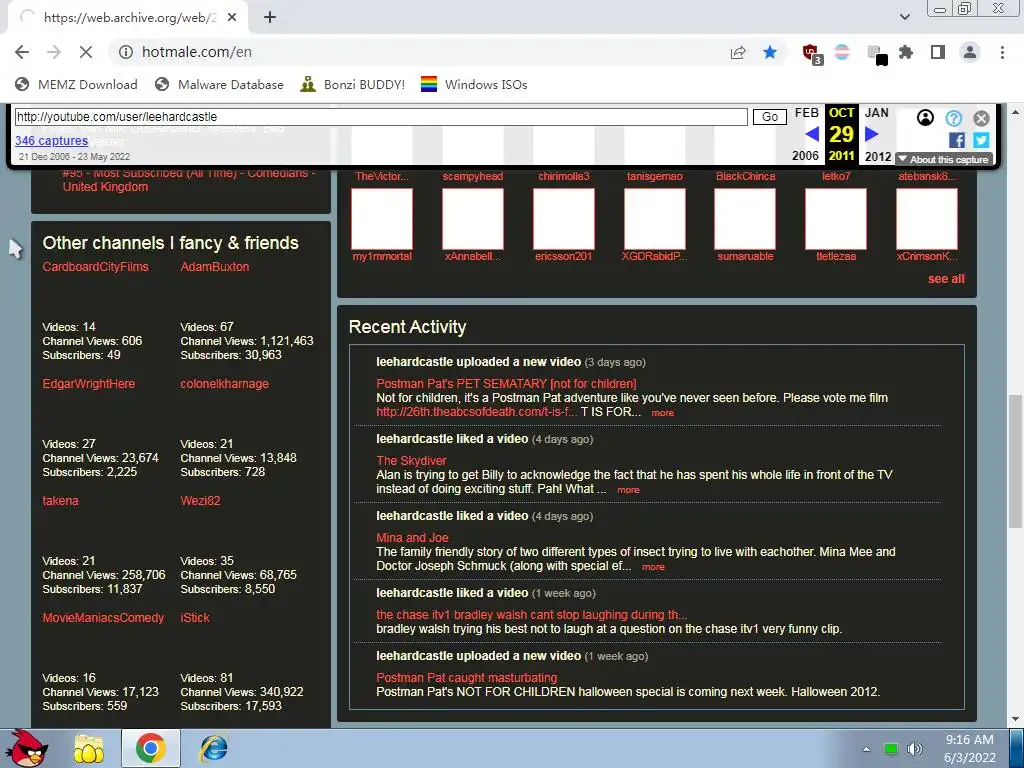1024x768 pixels.
Task: Click see all subscribers link
Action: [x=946, y=279]
